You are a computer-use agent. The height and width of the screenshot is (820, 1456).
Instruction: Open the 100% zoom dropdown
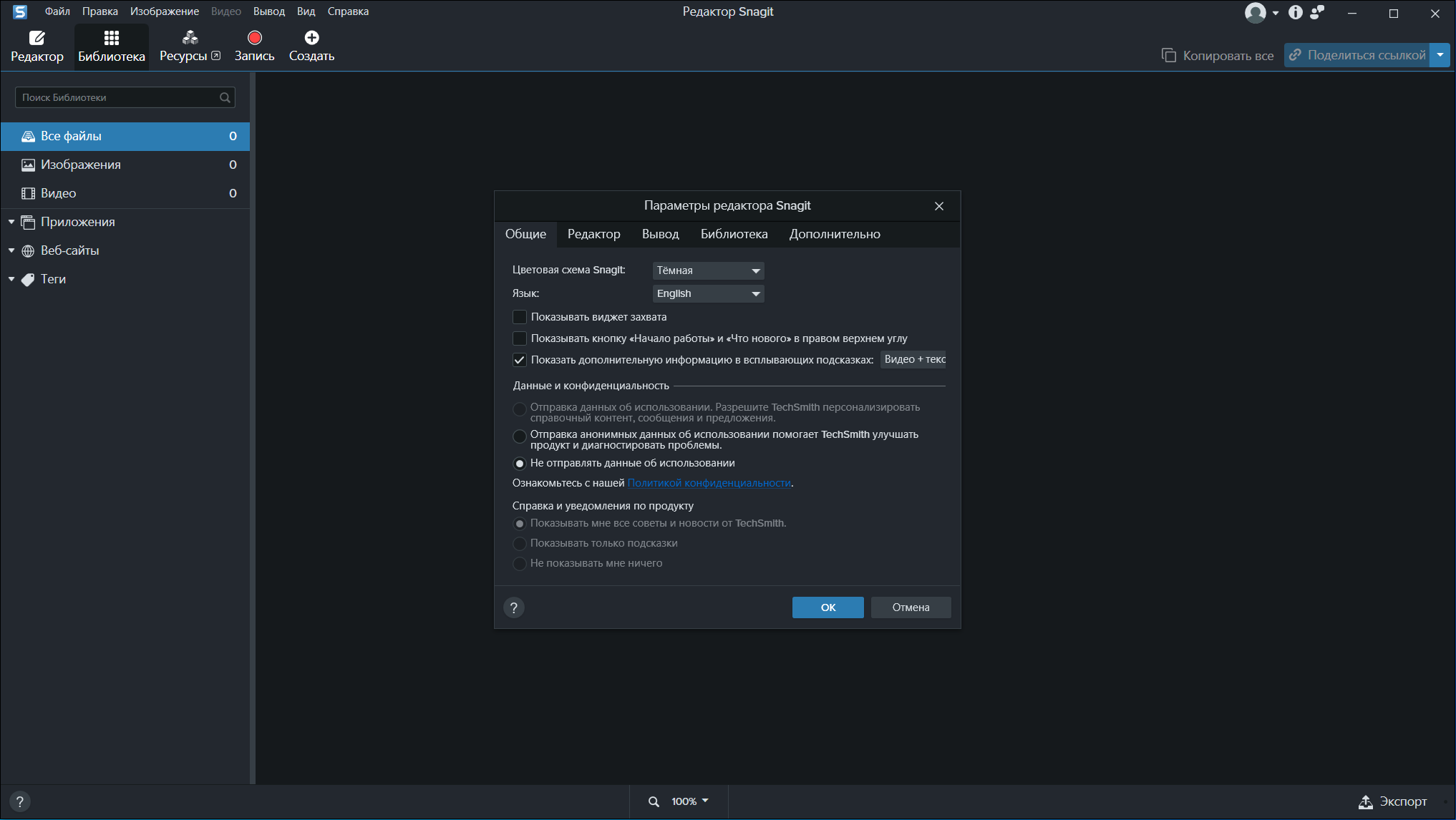click(690, 801)
